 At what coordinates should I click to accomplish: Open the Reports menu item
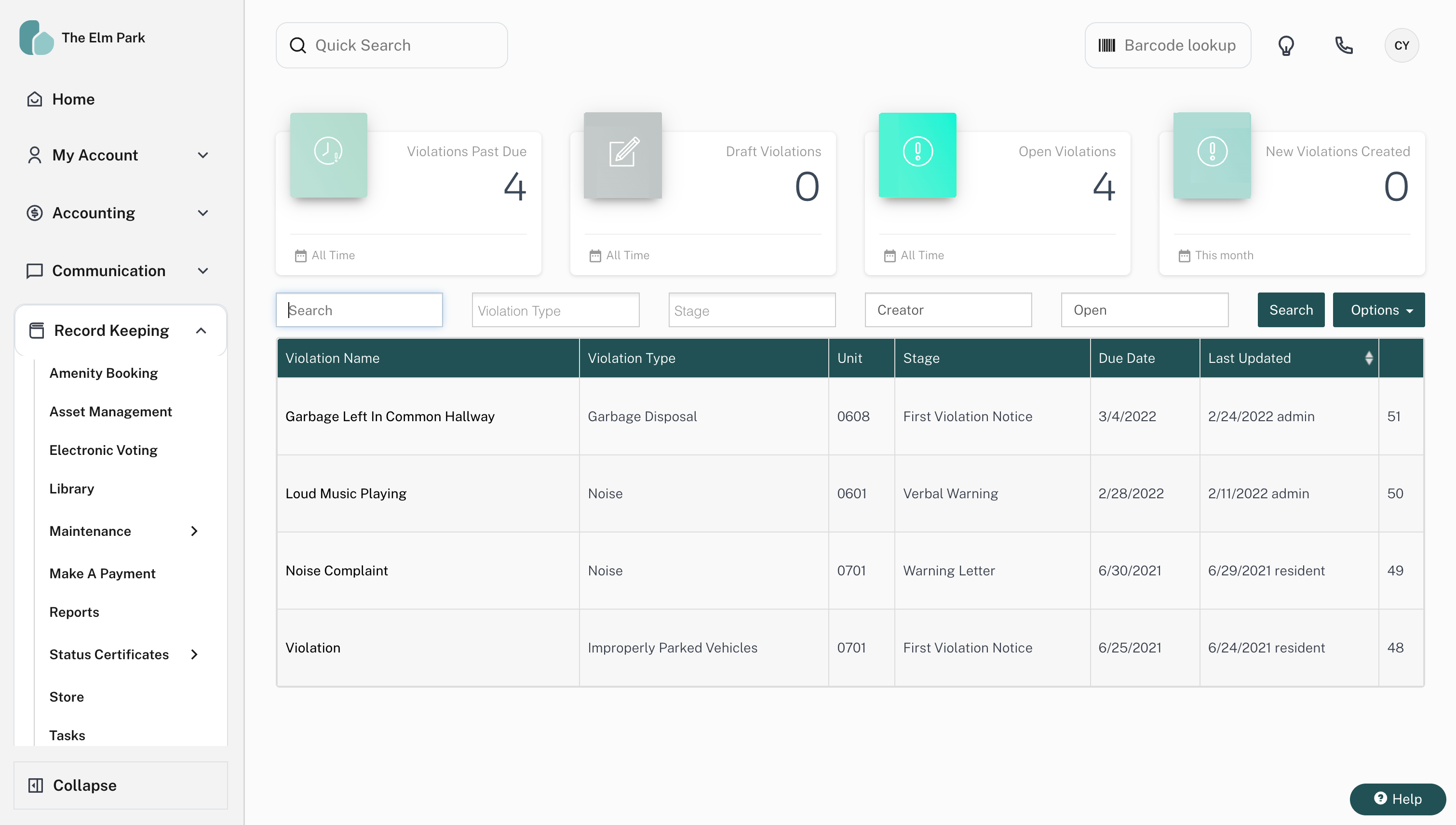[x=74, y=612]
